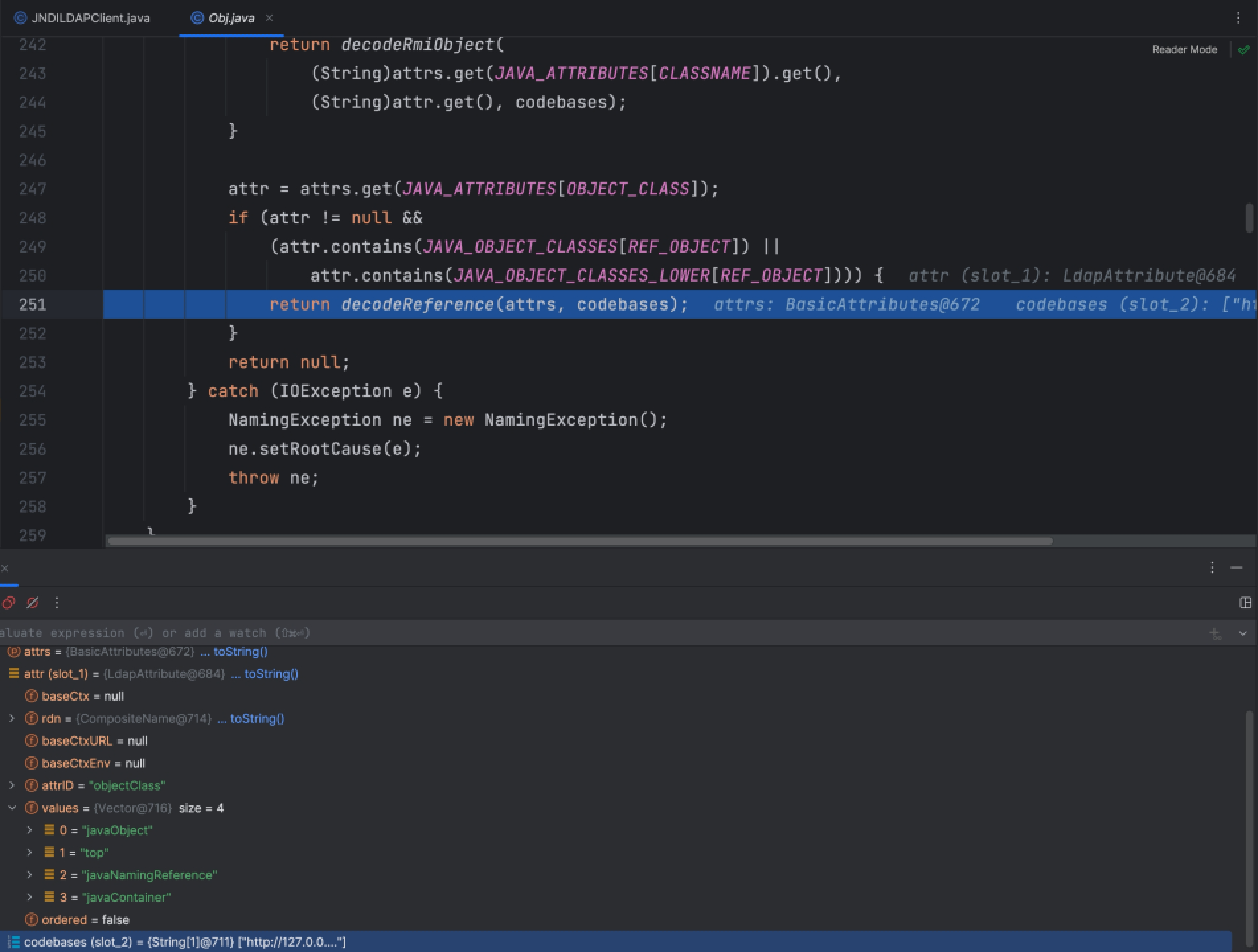This screenshot has width=1258, height=952.
Task: Click inline hint attr (slot_1): LdapAttribute@684
Action: (x=1071, y=276)
